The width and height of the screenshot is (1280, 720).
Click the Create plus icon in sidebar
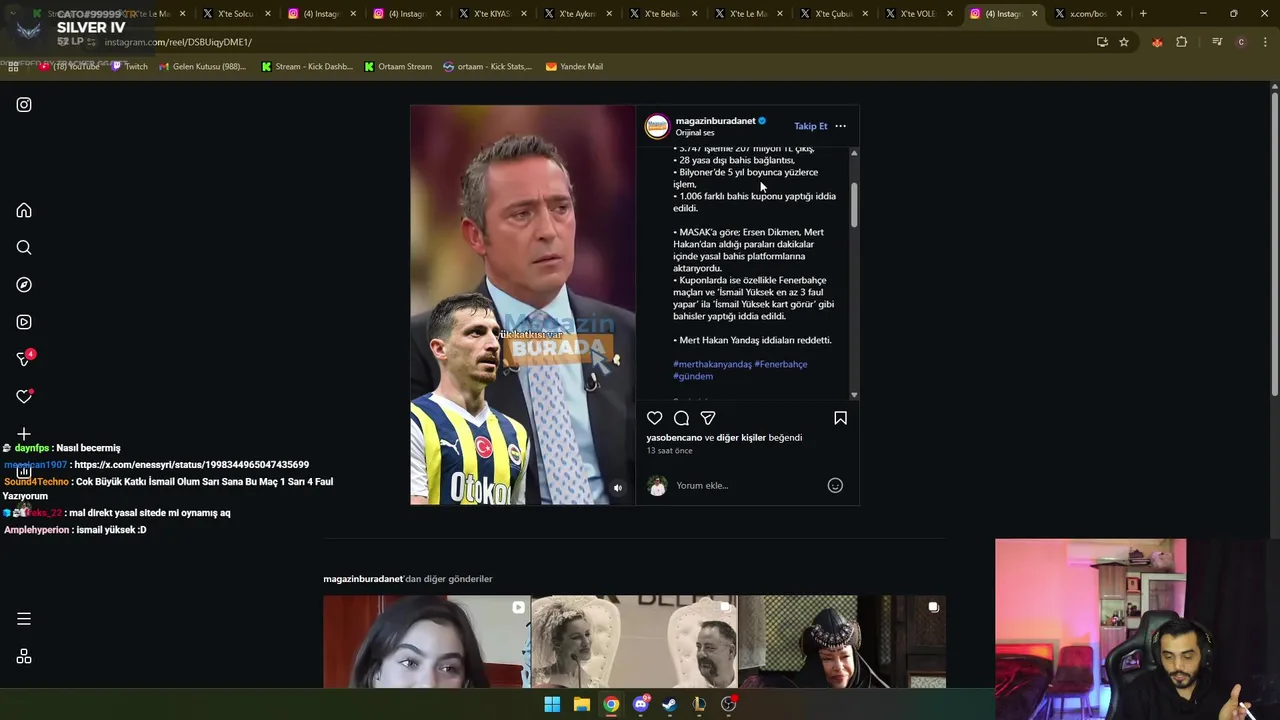24,434
